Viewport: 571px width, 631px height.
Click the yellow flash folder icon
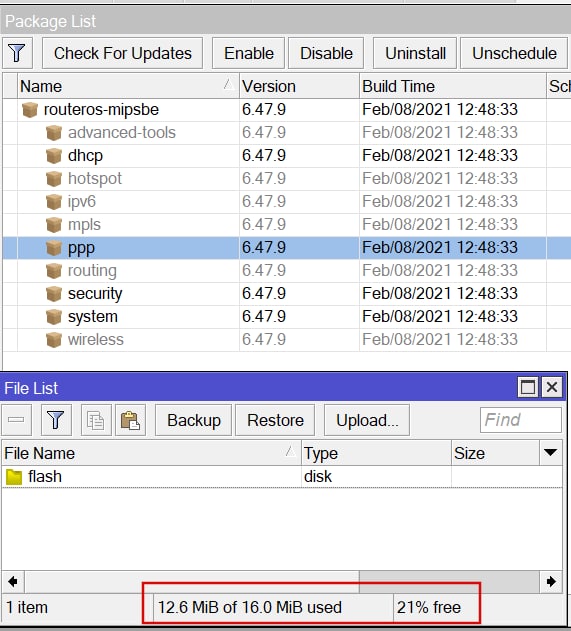point(14,477)
